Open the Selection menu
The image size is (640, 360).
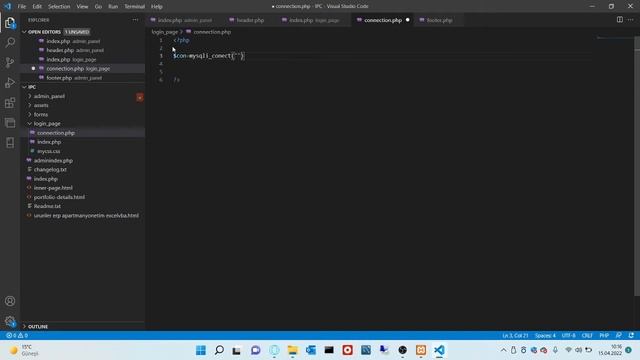pos(59,7)
